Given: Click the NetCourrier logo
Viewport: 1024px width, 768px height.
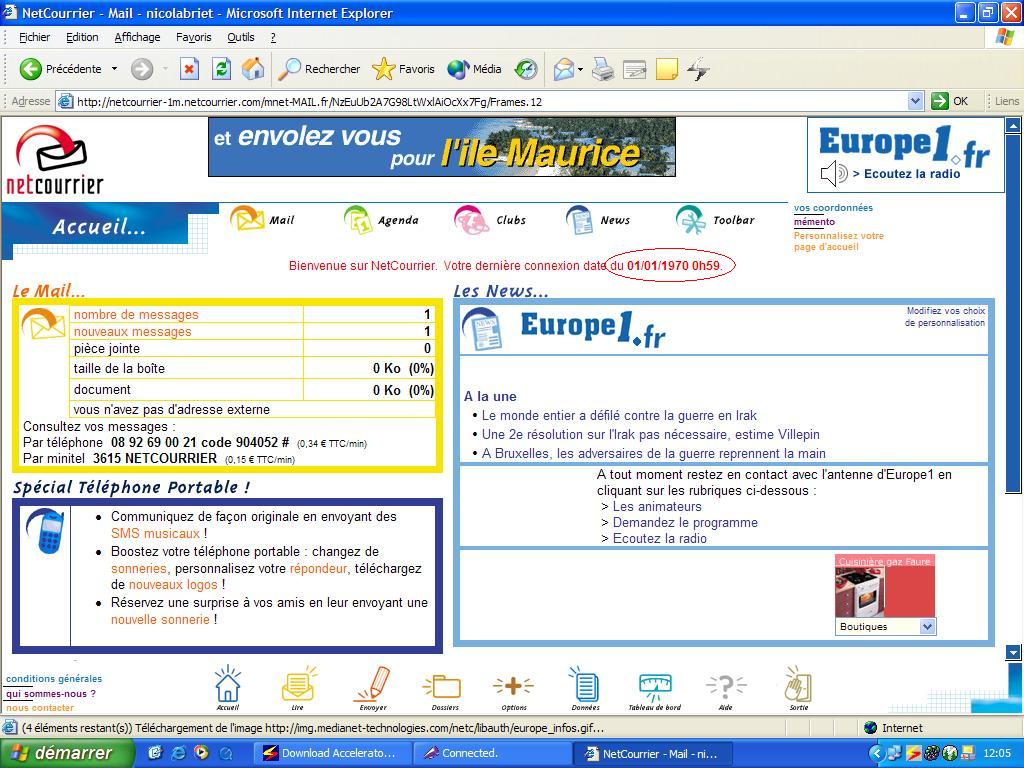Looking at the screenshot, I should [54, 160].
